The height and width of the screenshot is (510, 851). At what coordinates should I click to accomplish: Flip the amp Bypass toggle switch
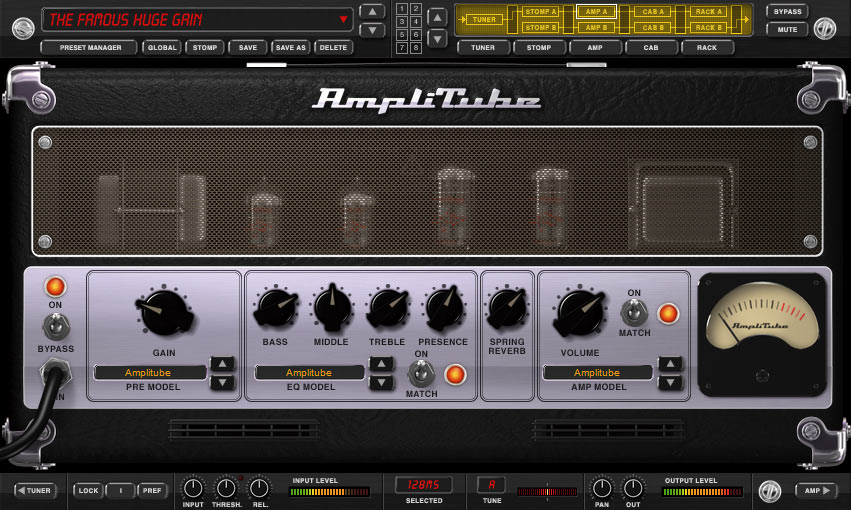click(x=56, y=326)
